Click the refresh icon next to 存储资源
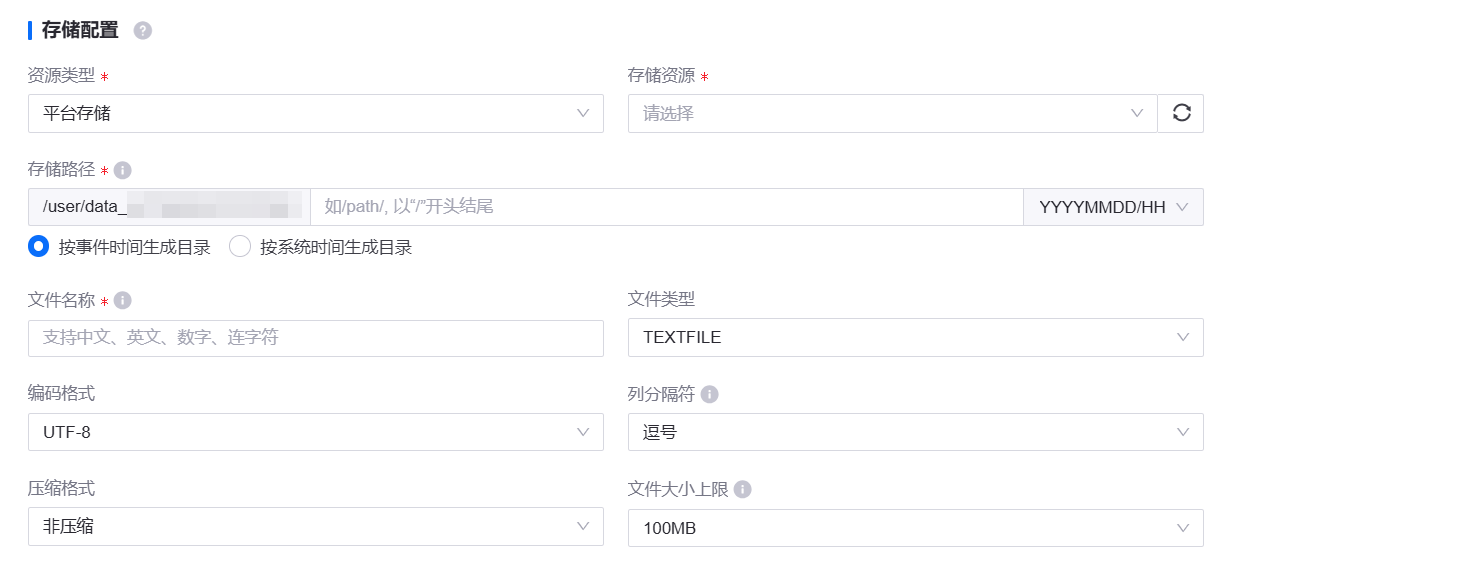 coord(1181,113)
